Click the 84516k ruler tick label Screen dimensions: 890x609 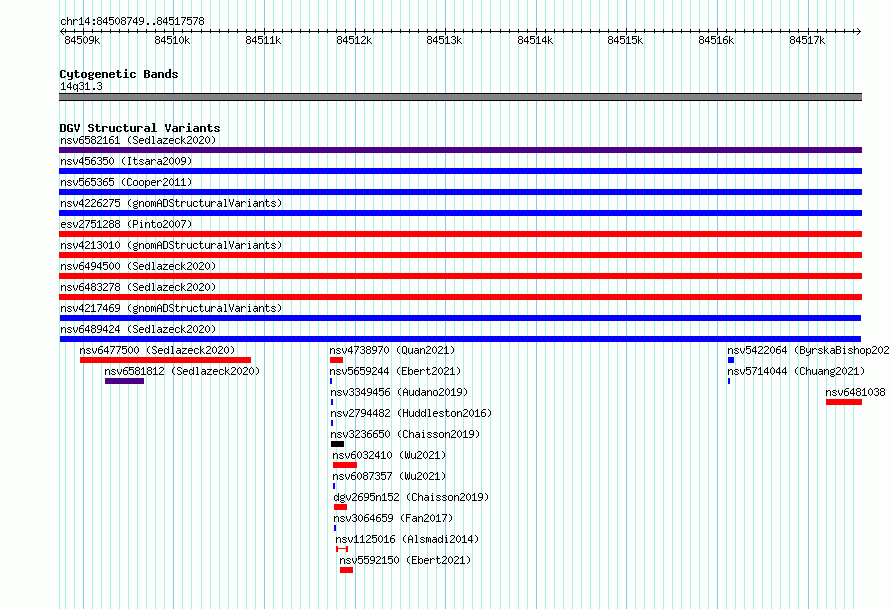click(x=716, y=40)
